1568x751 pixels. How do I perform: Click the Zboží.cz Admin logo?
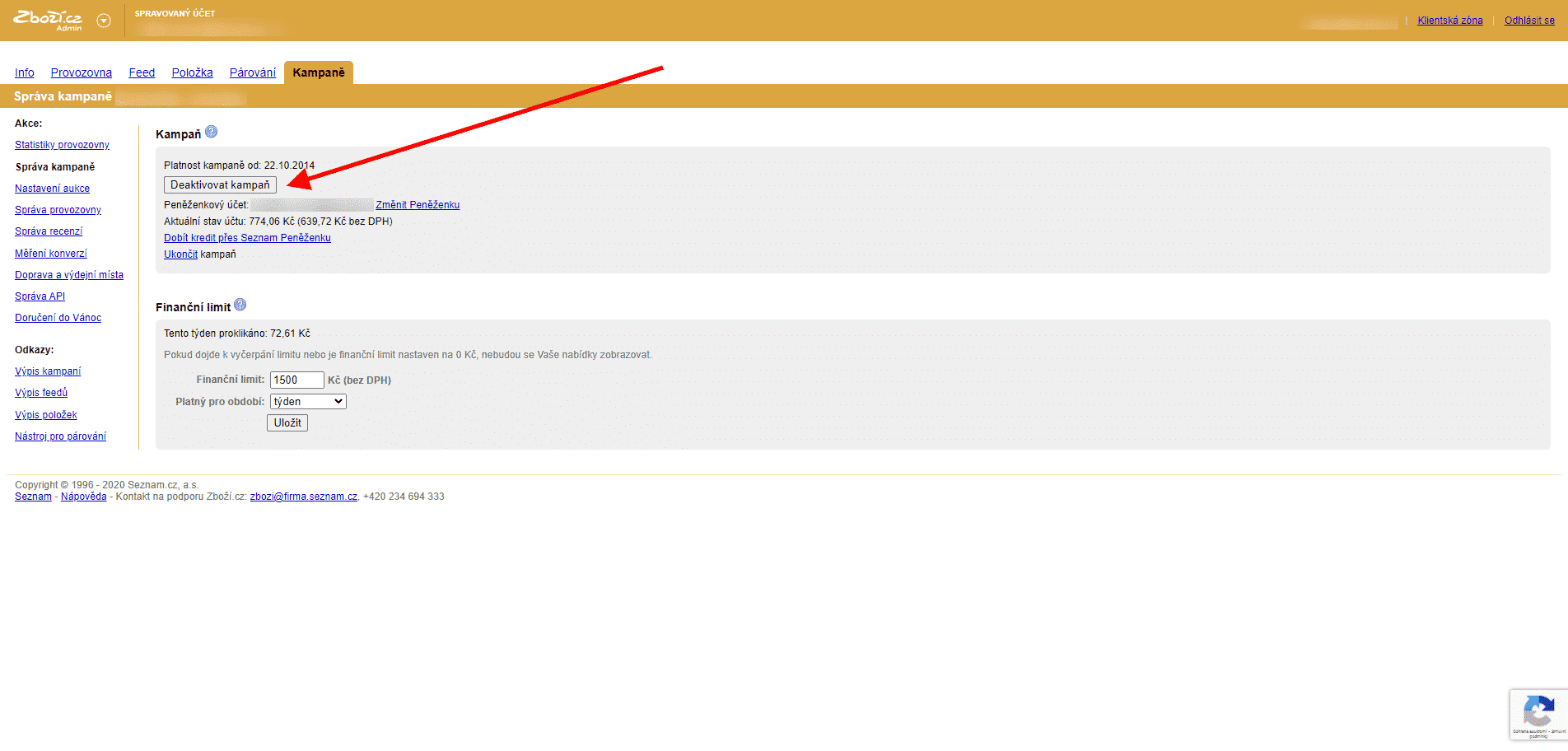pyautogui.click(x=48, y=20)
